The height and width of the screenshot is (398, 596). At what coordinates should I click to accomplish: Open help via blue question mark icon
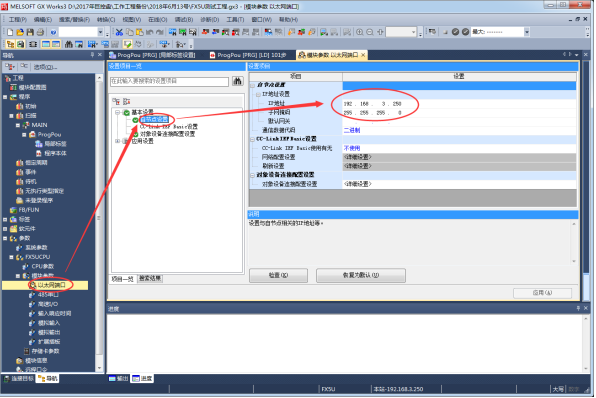(x=53, y=32)
